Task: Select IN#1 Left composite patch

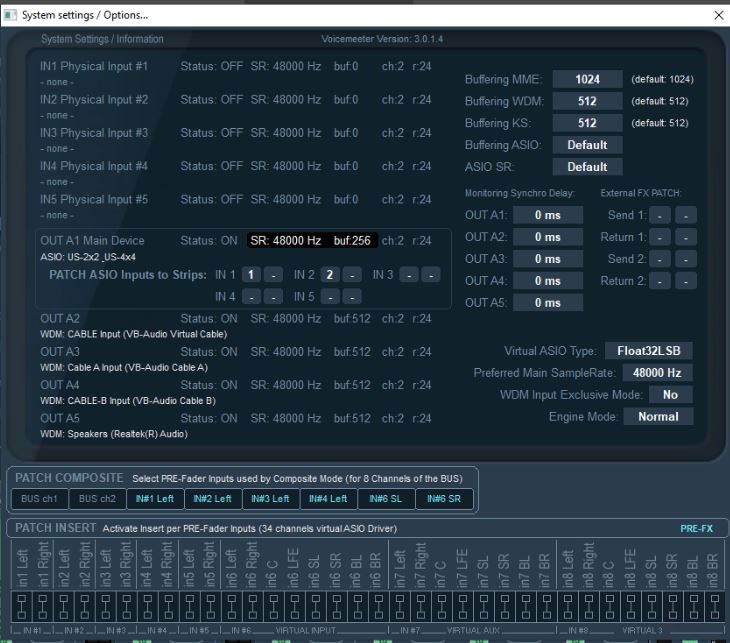Action: (155, 499)
